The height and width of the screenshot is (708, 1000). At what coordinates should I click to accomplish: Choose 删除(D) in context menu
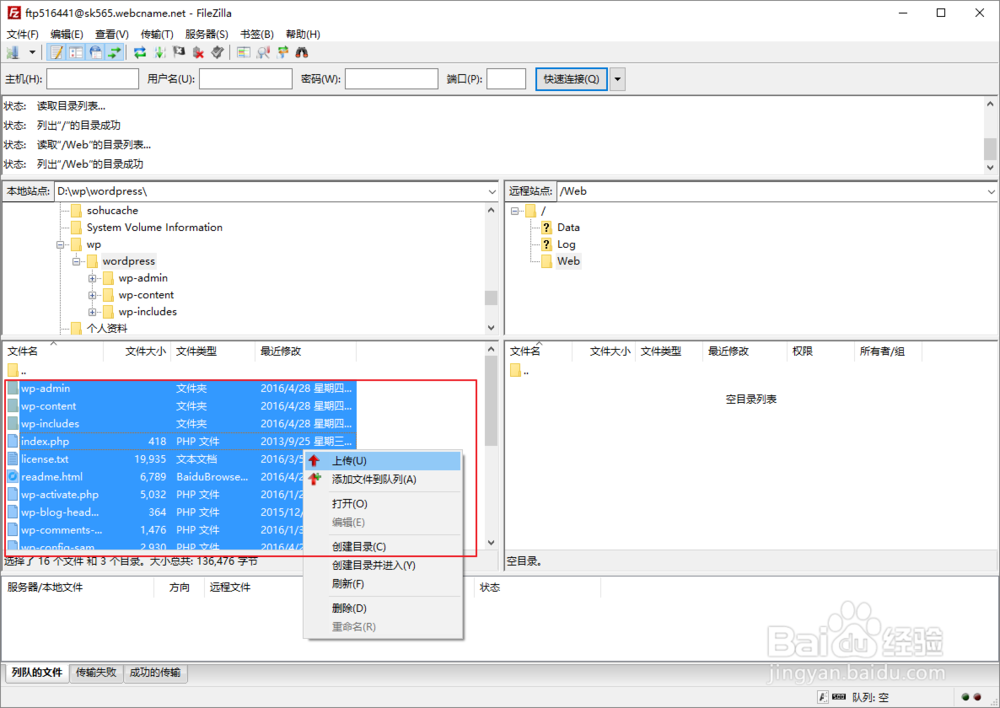tap(383, 608)
